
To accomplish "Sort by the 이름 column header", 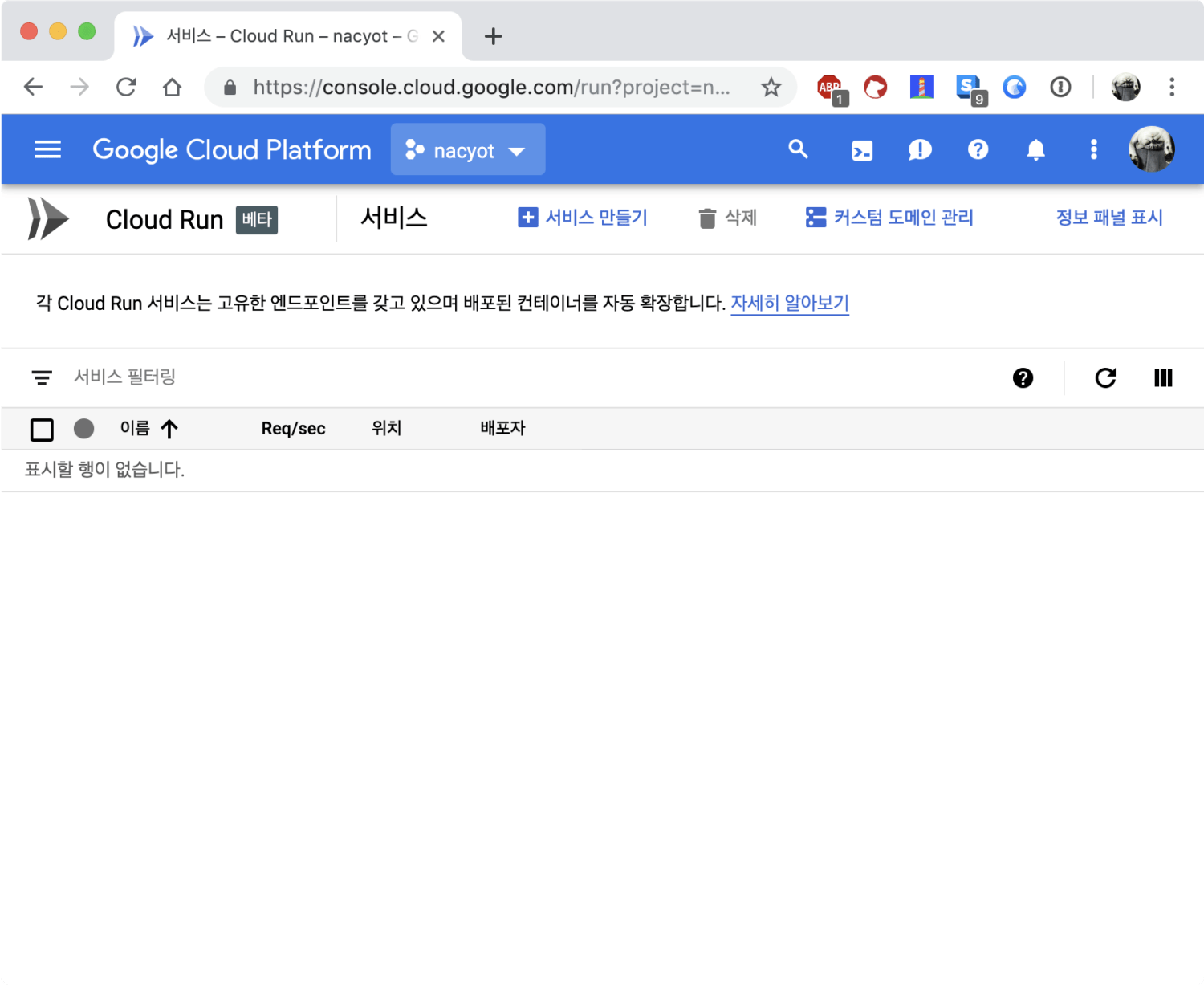I will click(136, 429).
